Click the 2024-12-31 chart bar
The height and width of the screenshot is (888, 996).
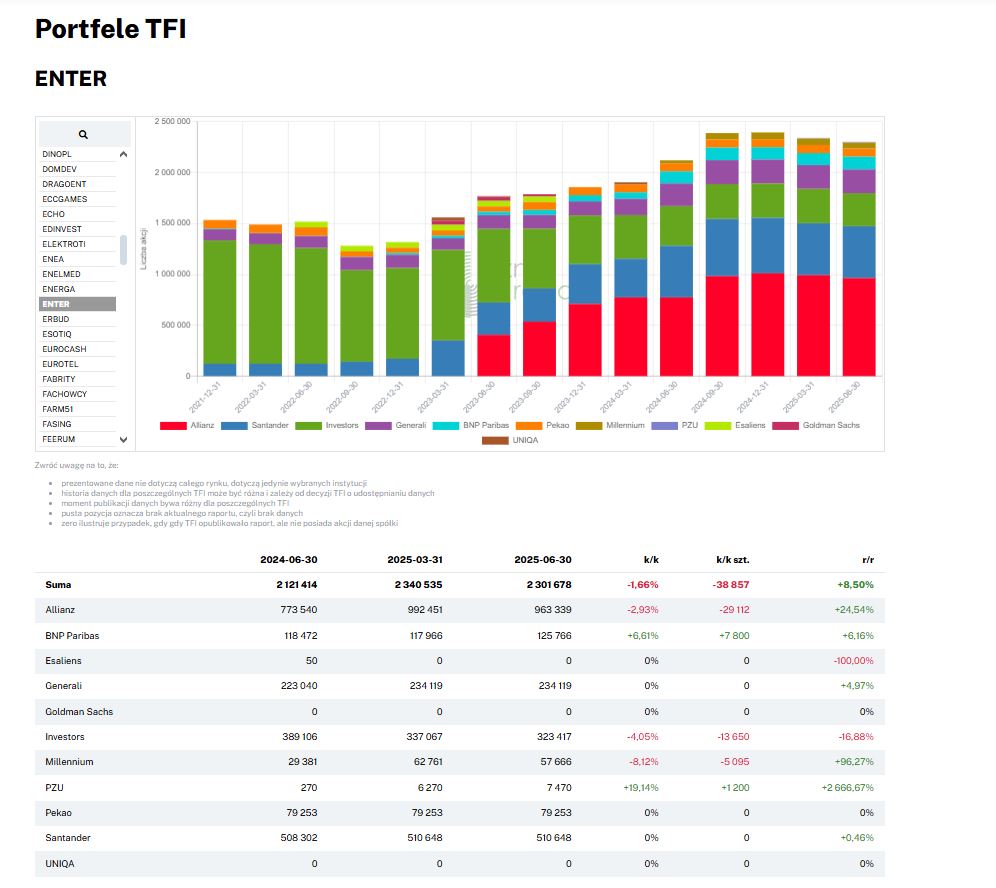click(767, 254)
